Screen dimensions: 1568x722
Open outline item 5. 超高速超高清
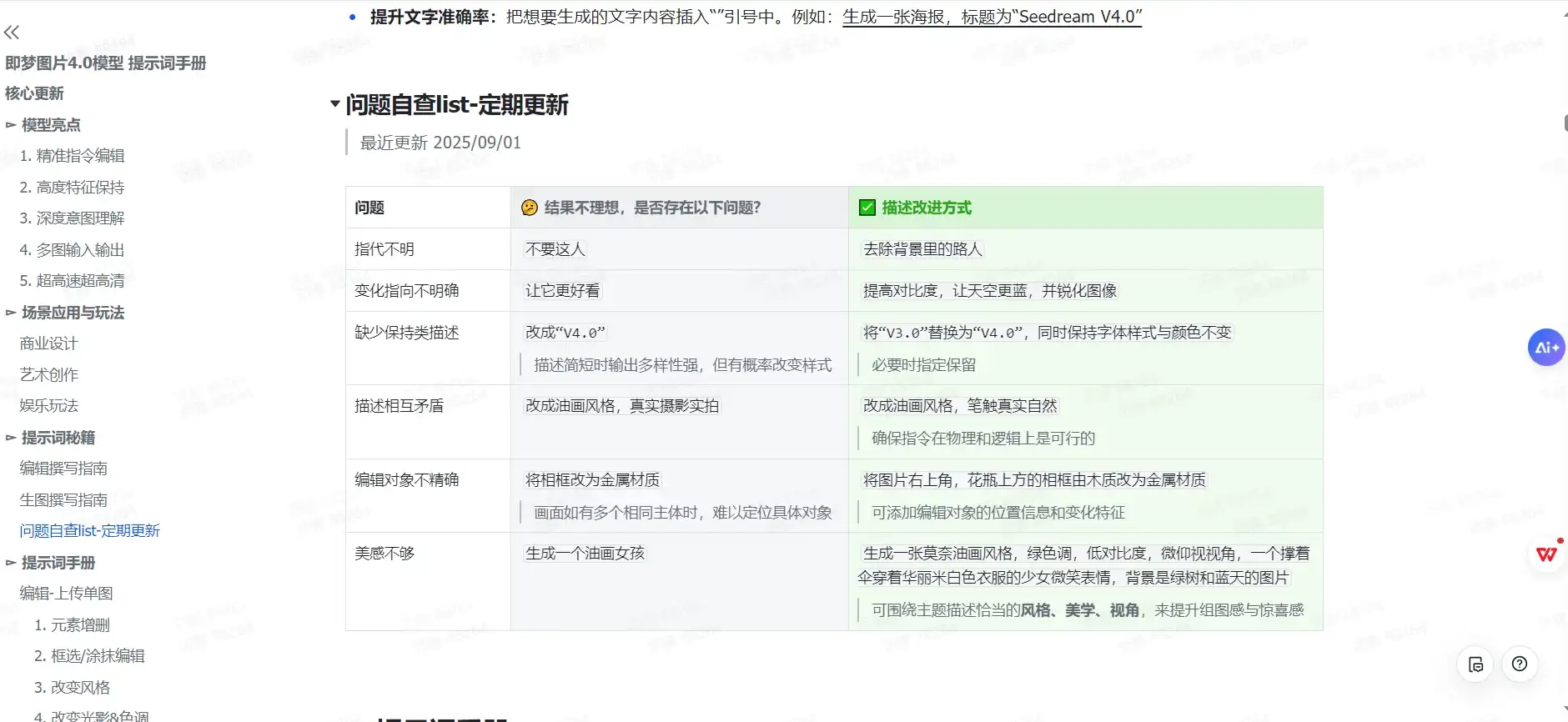(73, 281)
